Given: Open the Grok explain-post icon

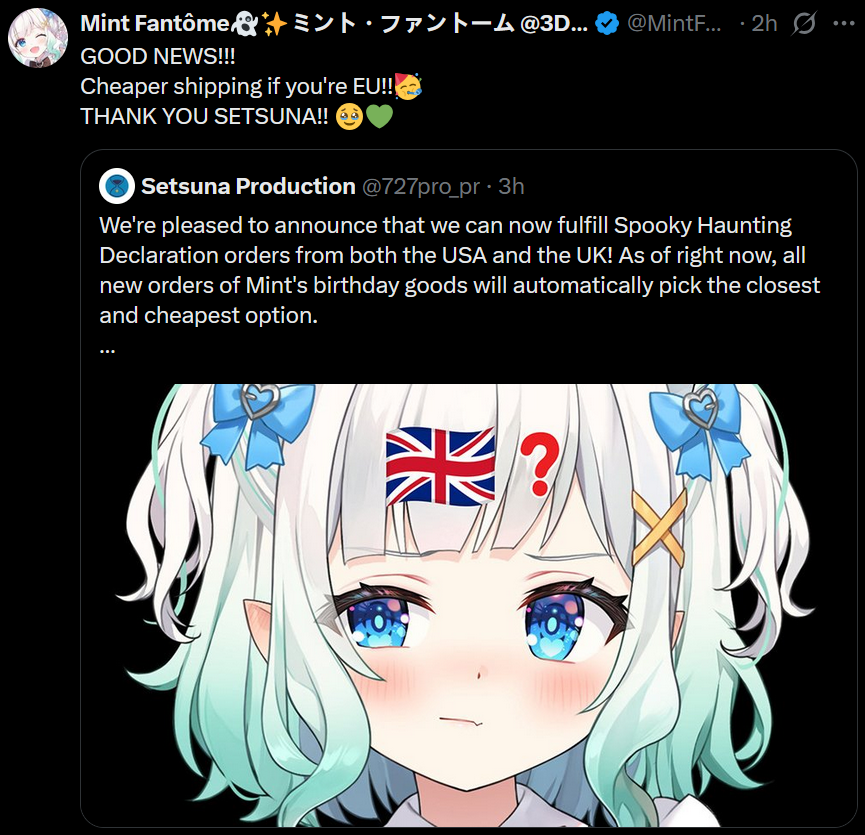Looking at the screenshot, I should point(804,24).
